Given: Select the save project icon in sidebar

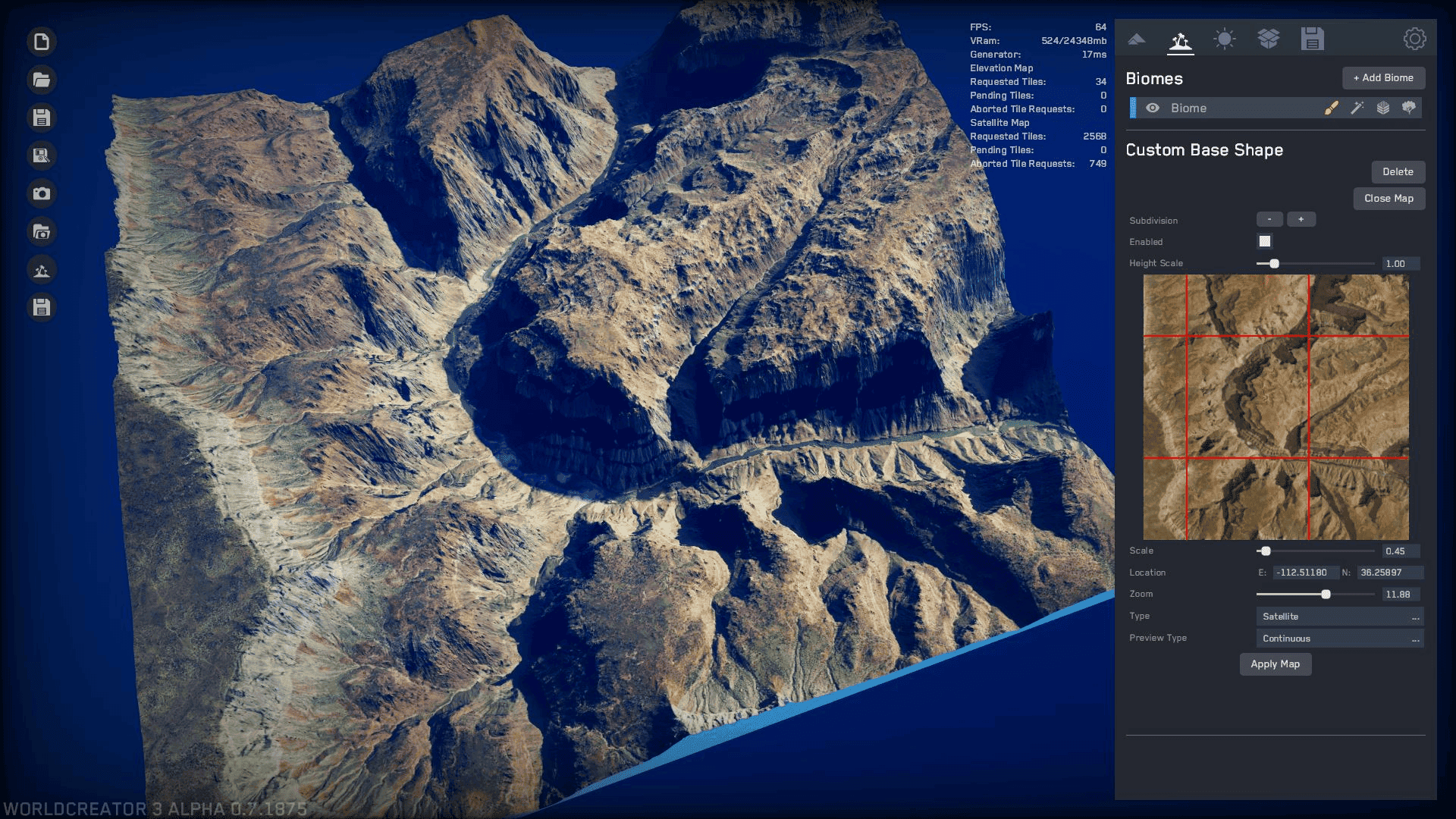Looking at the screenshot, I should [42, 118].
